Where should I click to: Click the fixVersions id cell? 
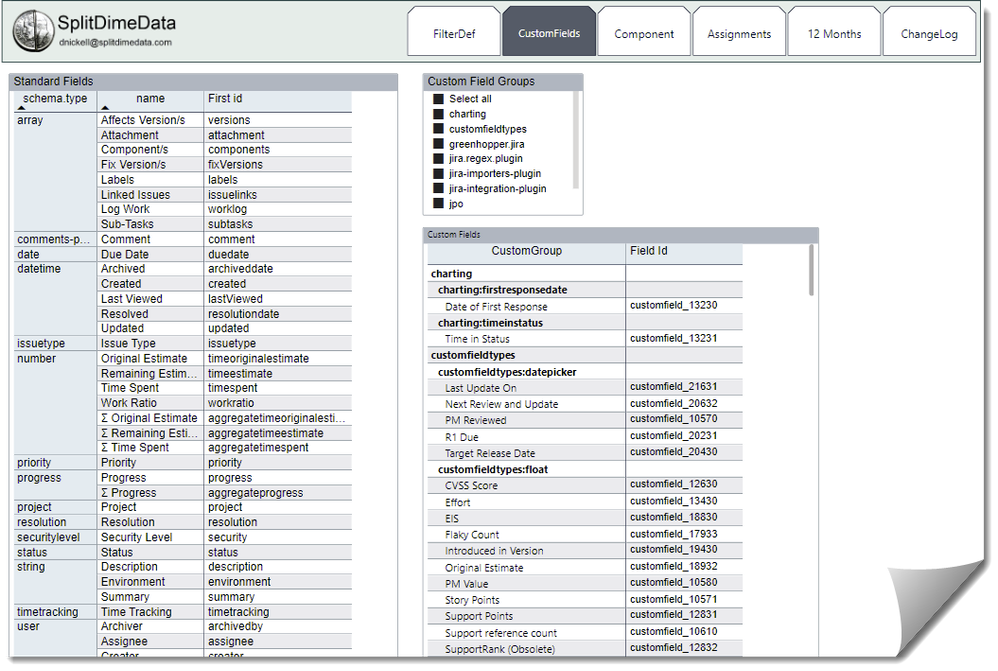tap(278, 164)
